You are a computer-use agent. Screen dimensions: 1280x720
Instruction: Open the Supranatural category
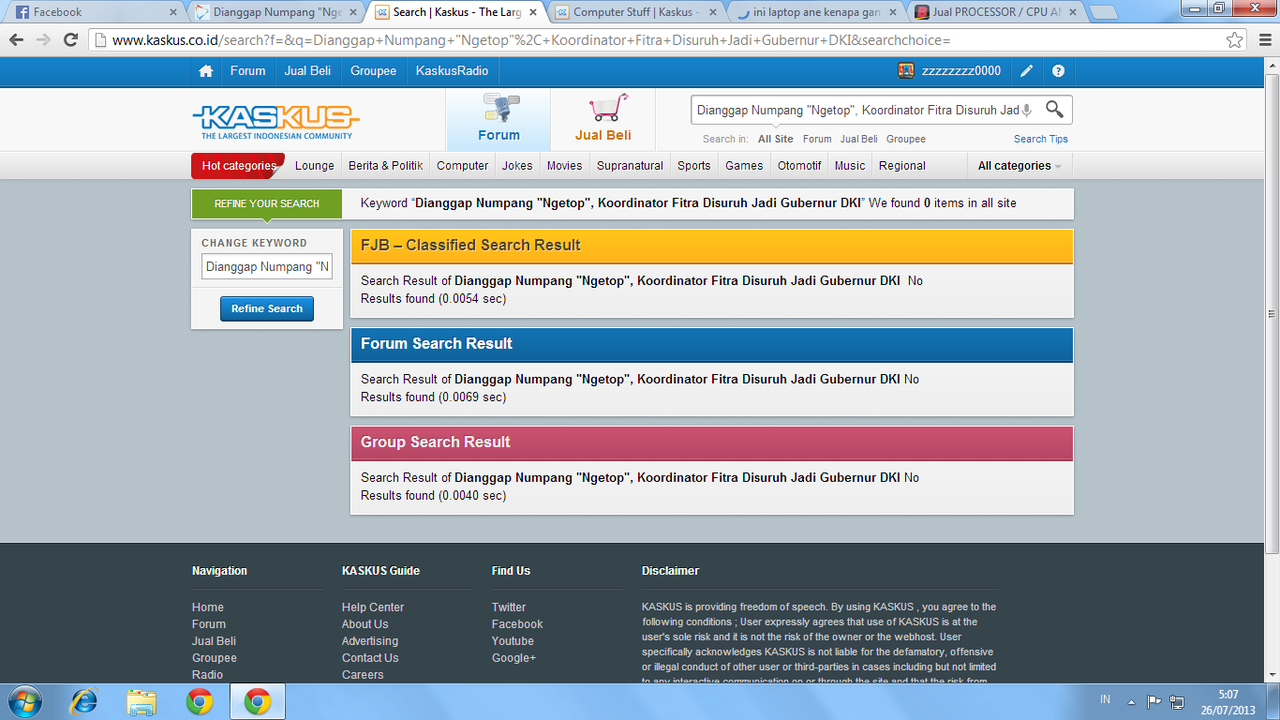[630, 166]
